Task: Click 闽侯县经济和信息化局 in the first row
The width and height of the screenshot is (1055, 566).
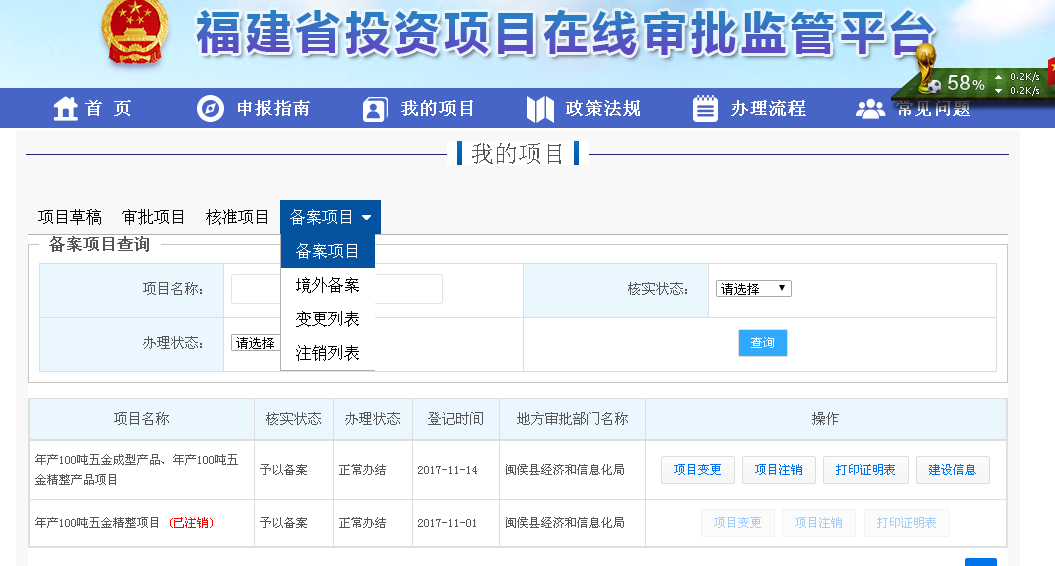Action: 565,470
